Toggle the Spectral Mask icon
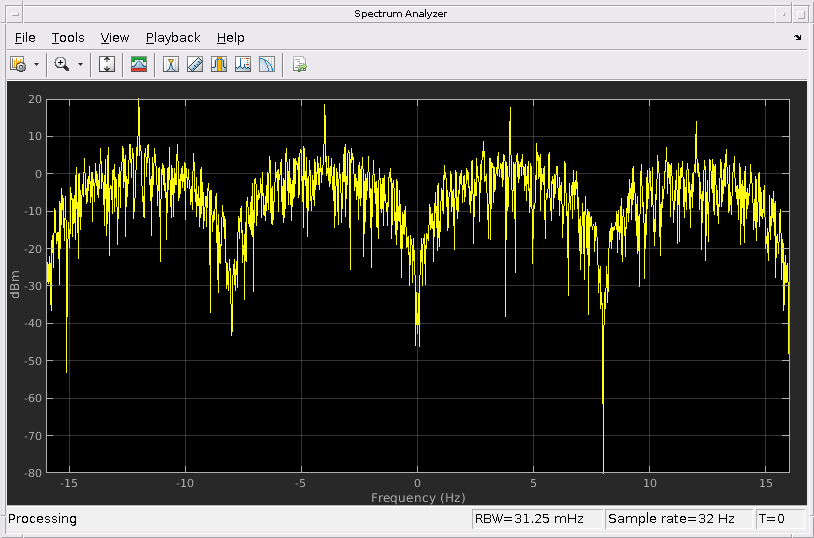Screen dimensions: 814x538 (139, 64)
